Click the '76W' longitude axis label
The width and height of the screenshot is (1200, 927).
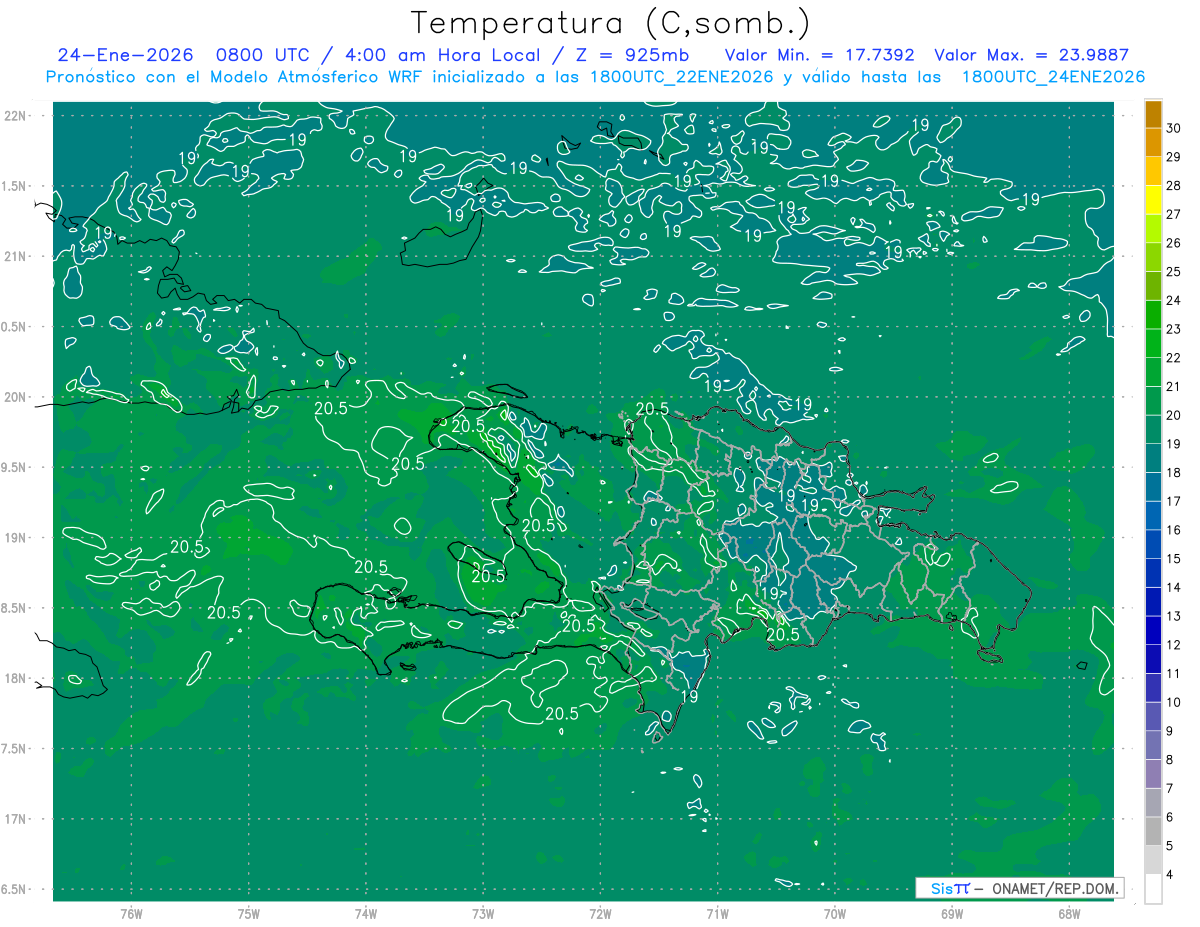tap(131, 914)
